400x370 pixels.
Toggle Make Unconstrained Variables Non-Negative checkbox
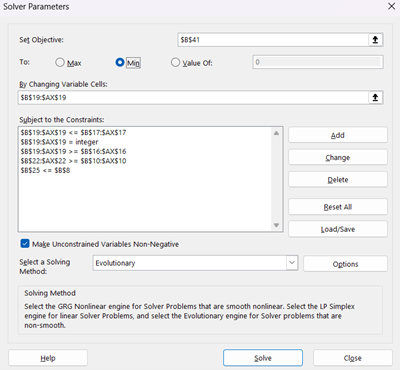tap(25, 244)
